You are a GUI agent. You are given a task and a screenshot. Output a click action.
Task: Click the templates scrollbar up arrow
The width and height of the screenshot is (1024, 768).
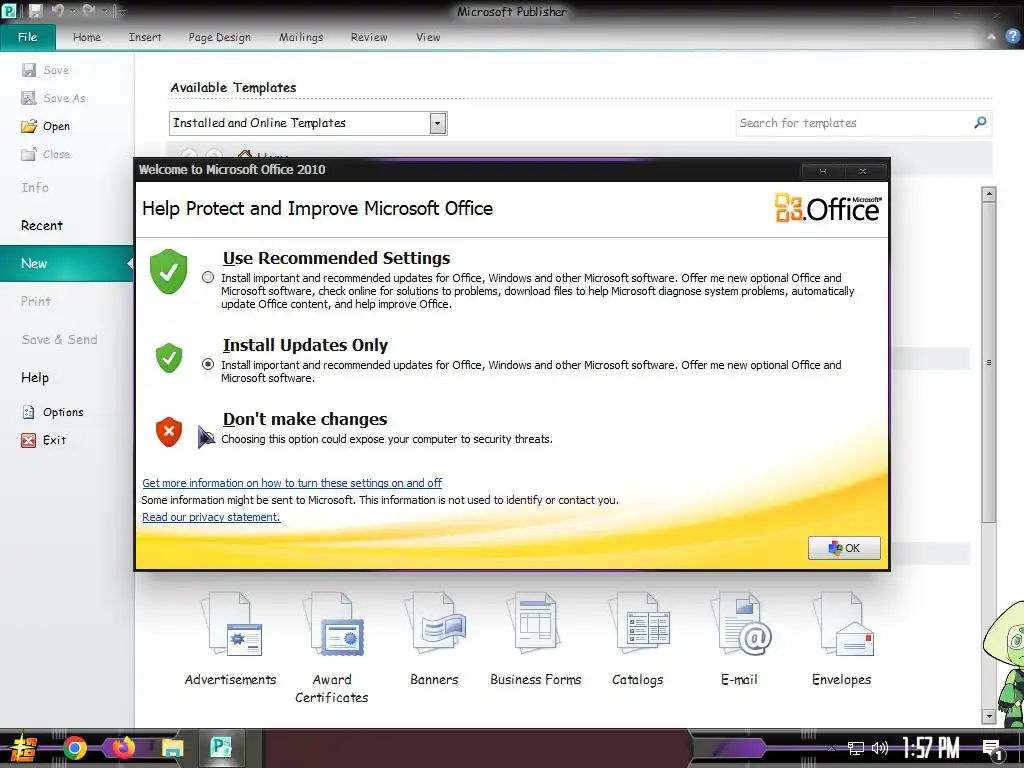(989, 194)
